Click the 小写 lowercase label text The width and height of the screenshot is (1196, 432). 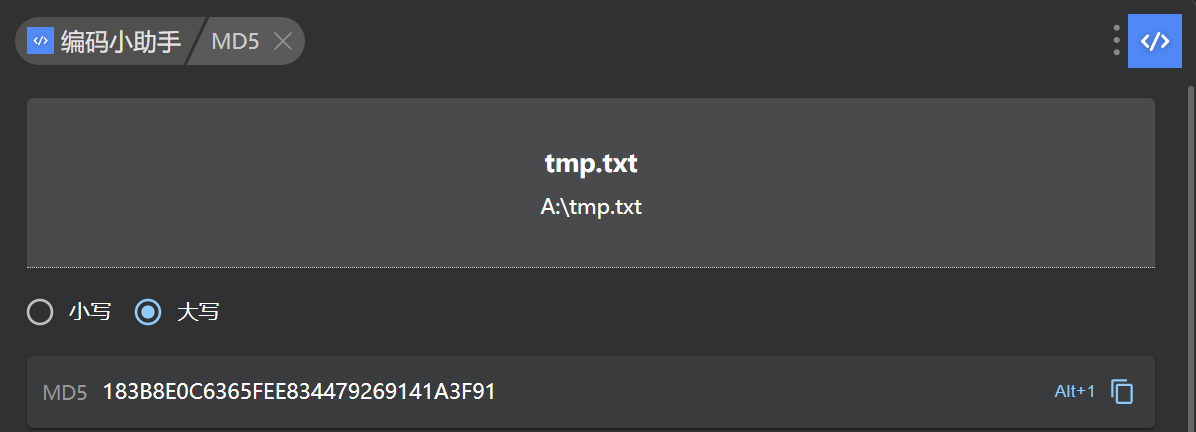[89, 312]
